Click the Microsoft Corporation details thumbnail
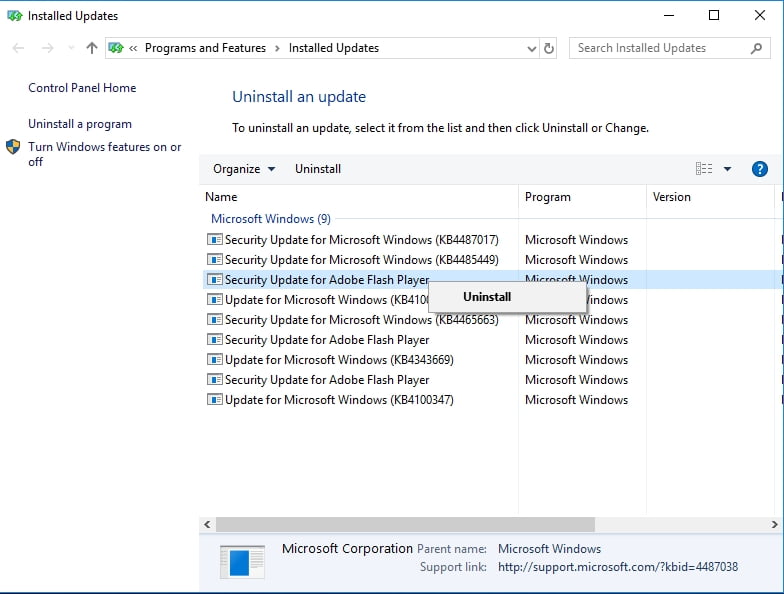 pos(242,560)
